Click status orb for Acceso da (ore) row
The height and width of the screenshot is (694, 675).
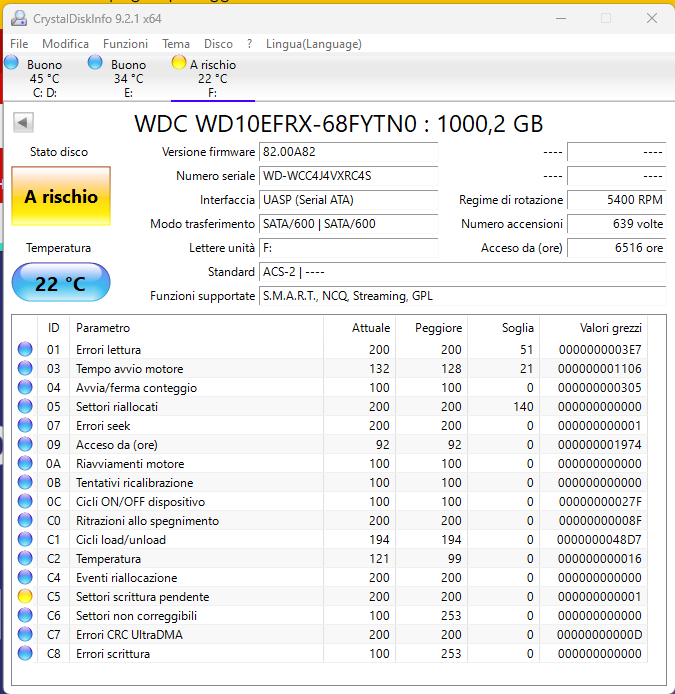click(25, 444)
